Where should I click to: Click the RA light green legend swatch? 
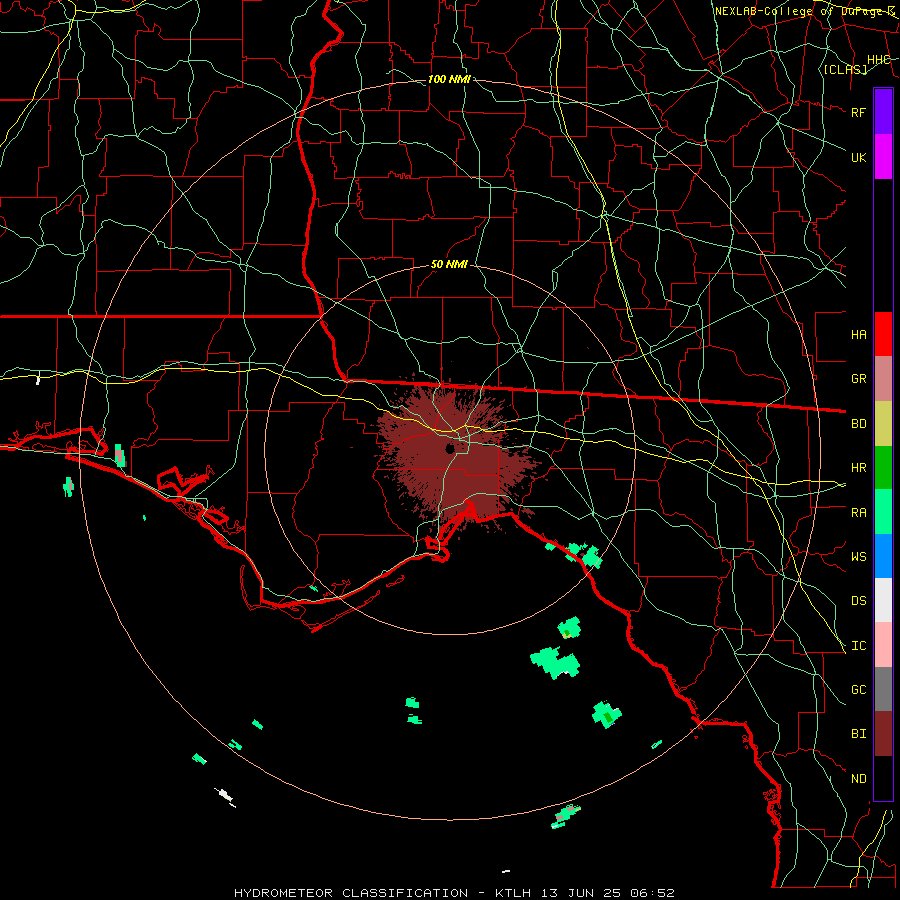pyautogui.click(x=883, y=511)
